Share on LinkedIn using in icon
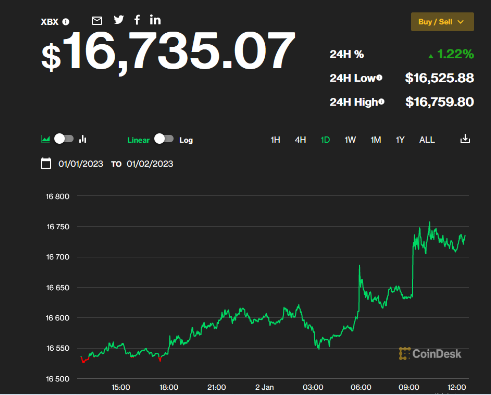 tap(155, 20)
